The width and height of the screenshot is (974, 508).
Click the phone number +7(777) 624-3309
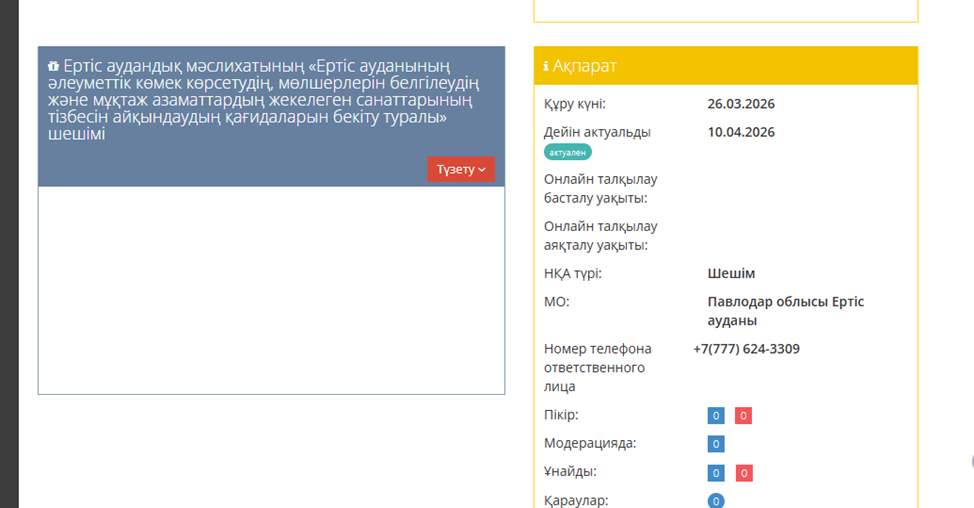click(746, 349)
